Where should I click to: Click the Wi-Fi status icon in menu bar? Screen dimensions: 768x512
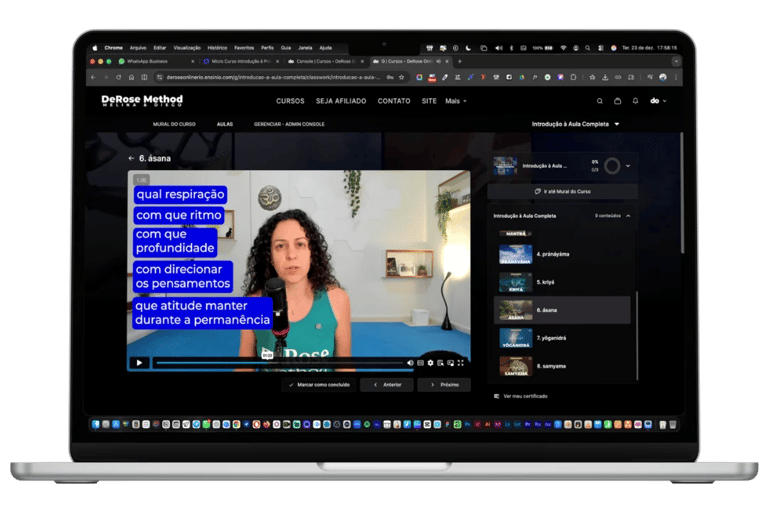click(563, 48)
